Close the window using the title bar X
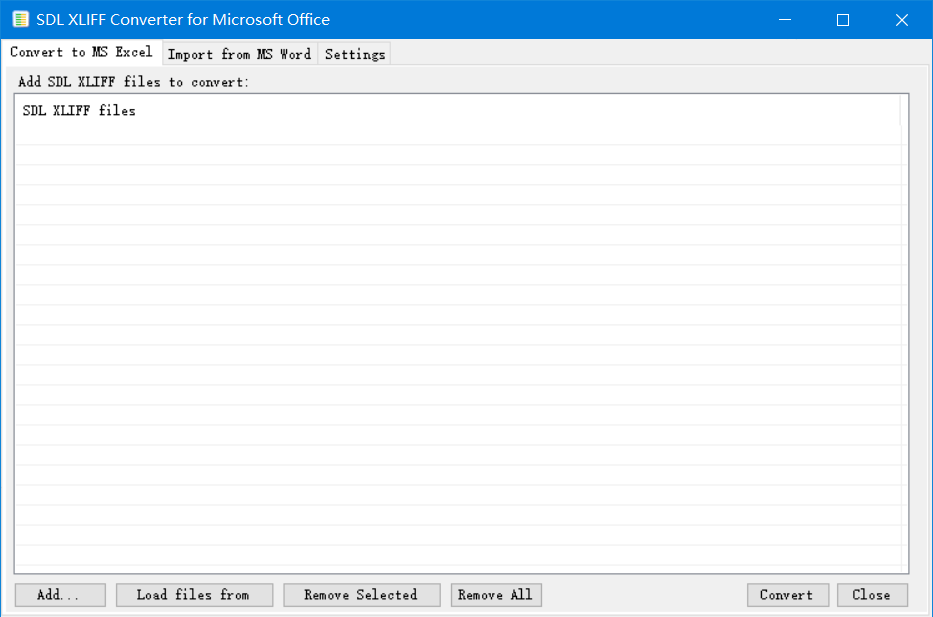Viewport: 933px width, 617px height. [x=901, y=20]
